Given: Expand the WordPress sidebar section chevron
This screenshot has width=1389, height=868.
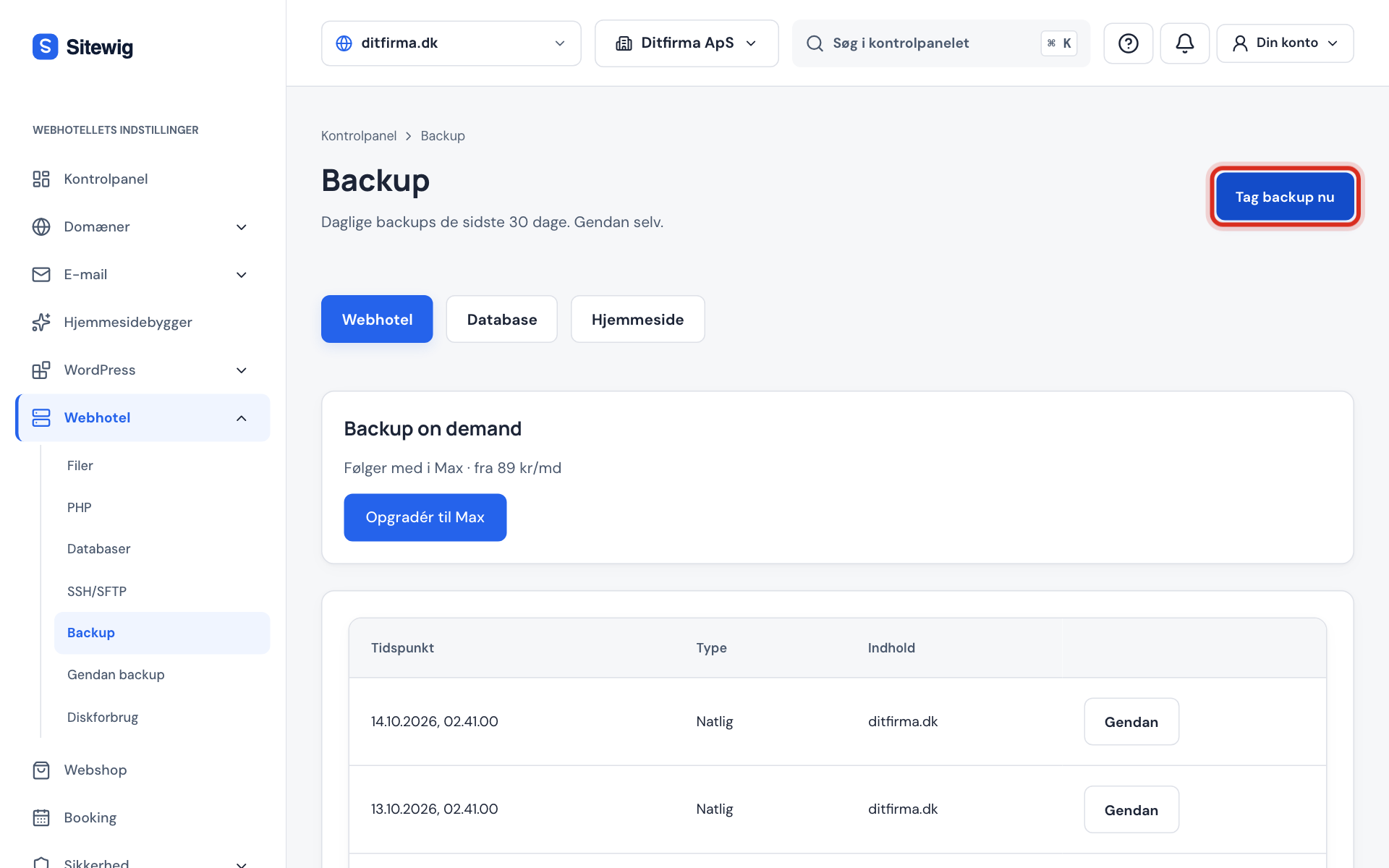Looking at the screenshot, I should (242, 370).
